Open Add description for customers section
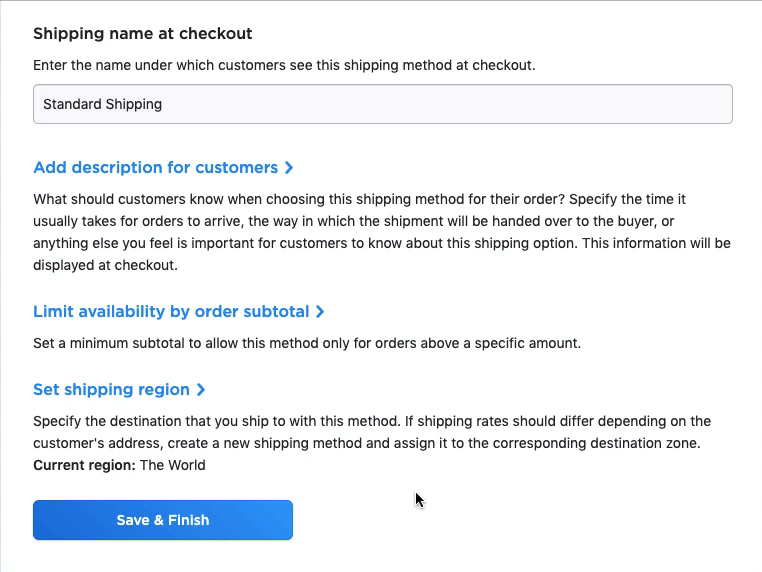Image resolution: width=762 pixels, height=572 pixels. pyautogui.click(x=155, y=168)
